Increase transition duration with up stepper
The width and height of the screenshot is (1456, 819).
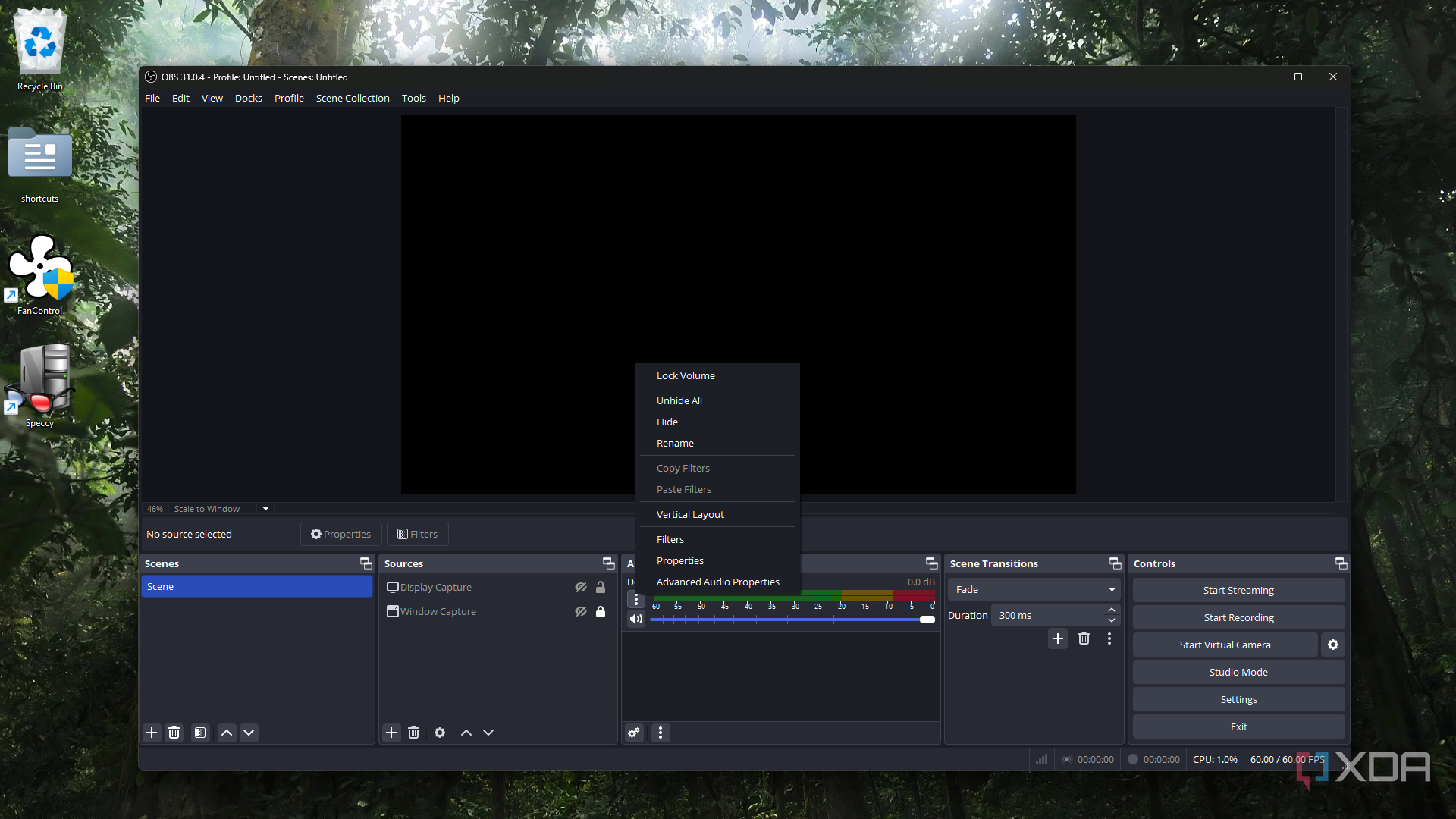coord(1112,610)
